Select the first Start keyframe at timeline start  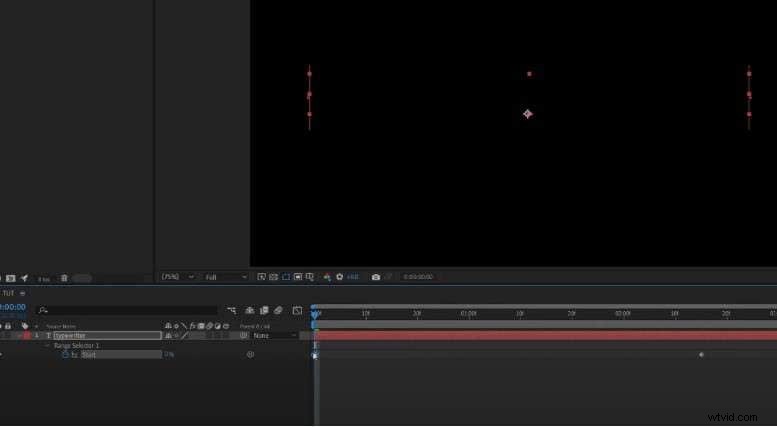(x=314, y=355)
